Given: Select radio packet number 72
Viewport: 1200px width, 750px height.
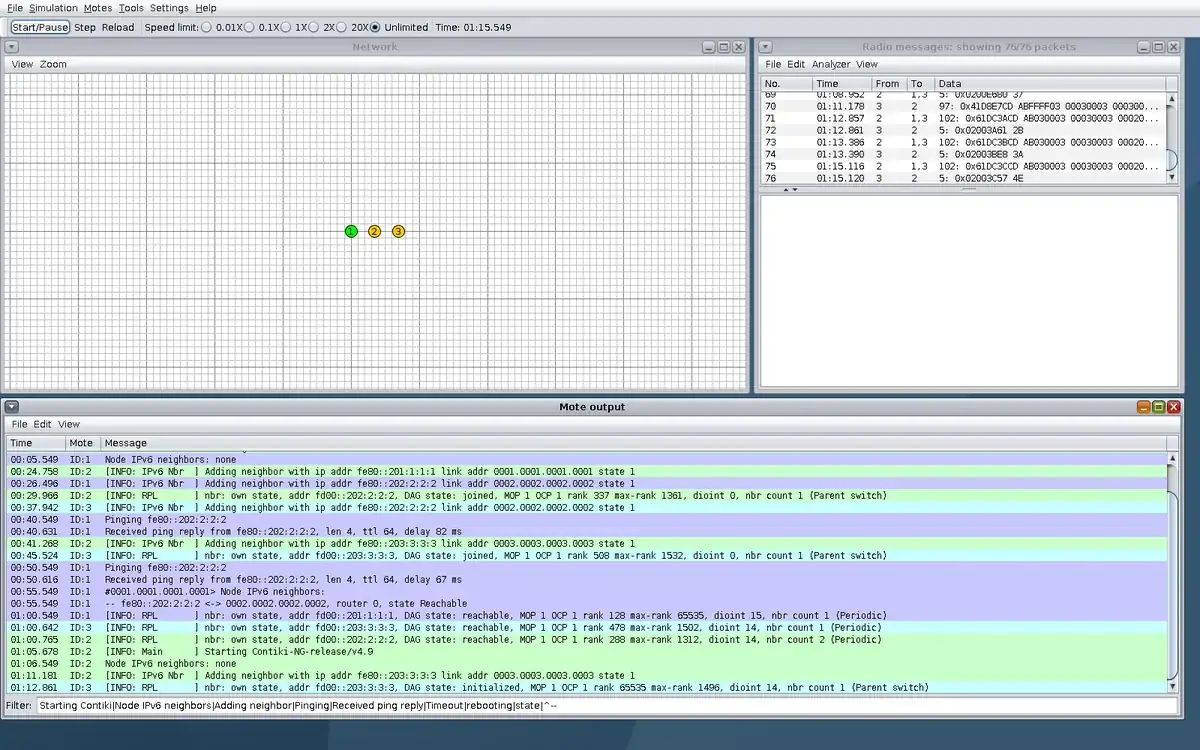Looking at the screenshot, I should point(964,130).
